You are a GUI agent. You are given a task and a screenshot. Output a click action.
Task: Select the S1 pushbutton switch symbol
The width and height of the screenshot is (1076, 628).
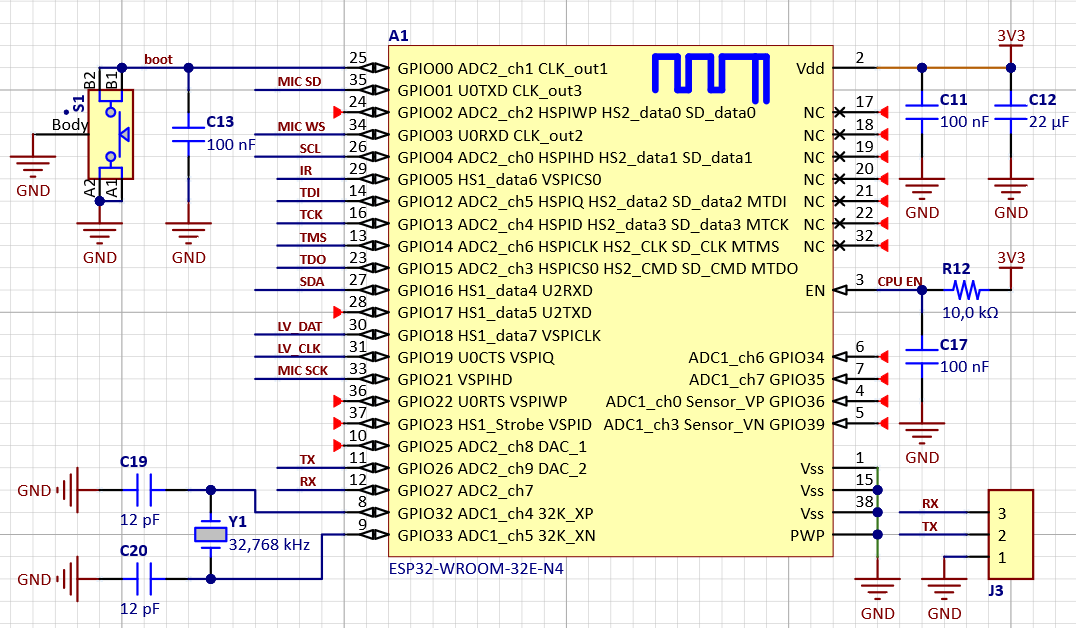(x=110, y=135)
